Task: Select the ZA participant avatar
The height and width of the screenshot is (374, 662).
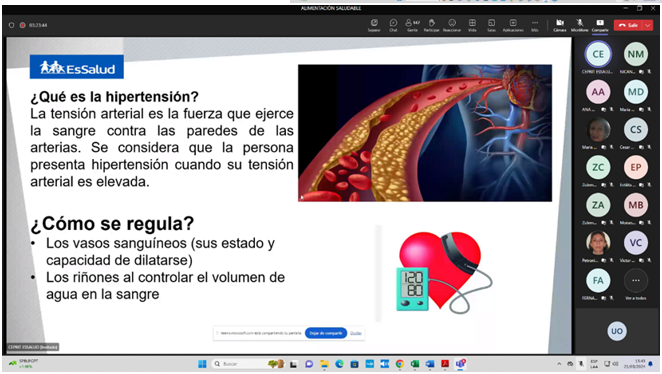Action: [598, 205]
